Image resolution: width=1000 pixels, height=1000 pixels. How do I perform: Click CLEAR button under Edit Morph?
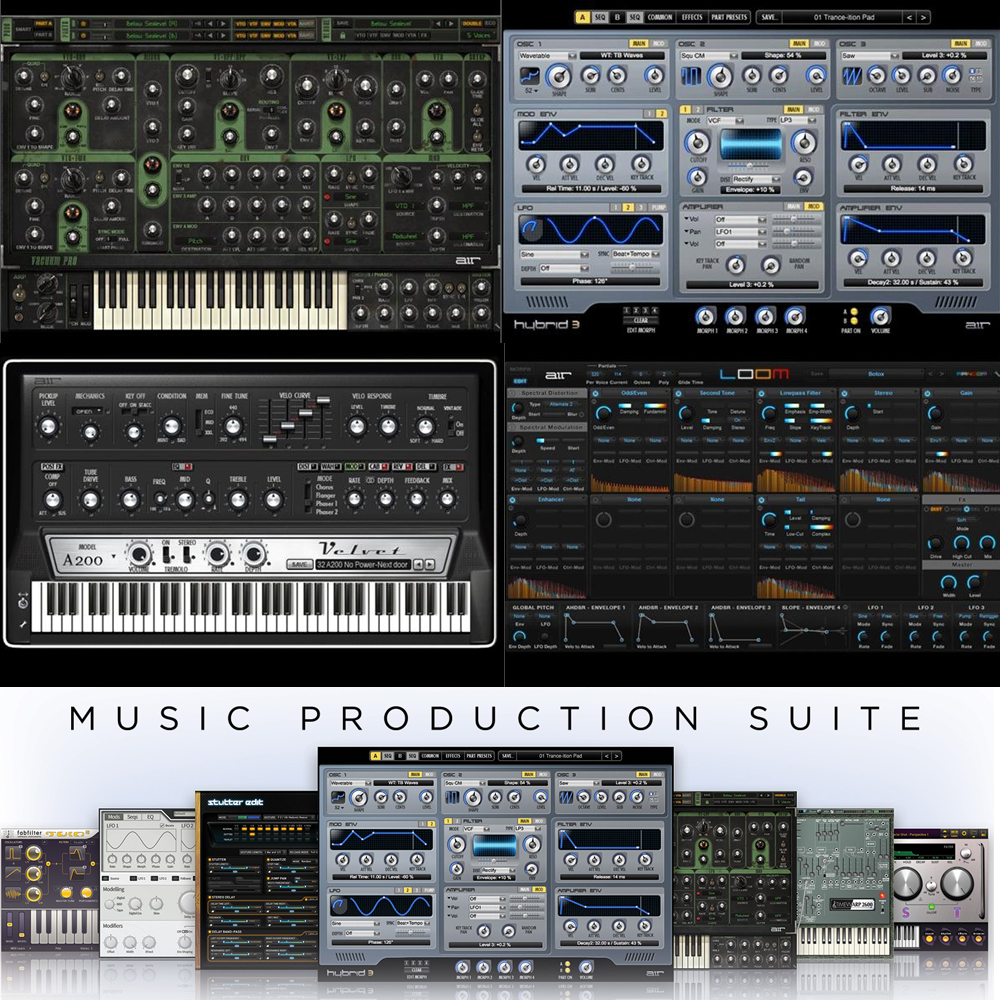coord(641,320)
